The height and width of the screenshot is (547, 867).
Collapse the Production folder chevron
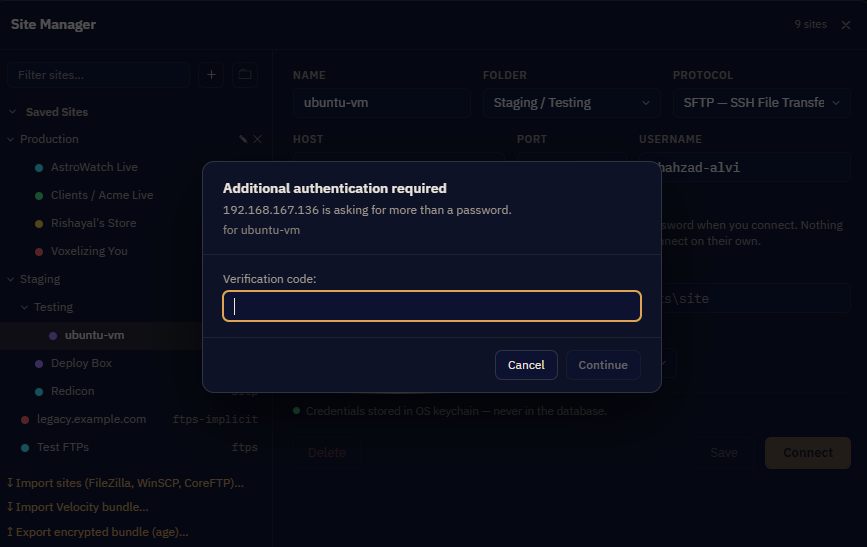coord(11,139)
